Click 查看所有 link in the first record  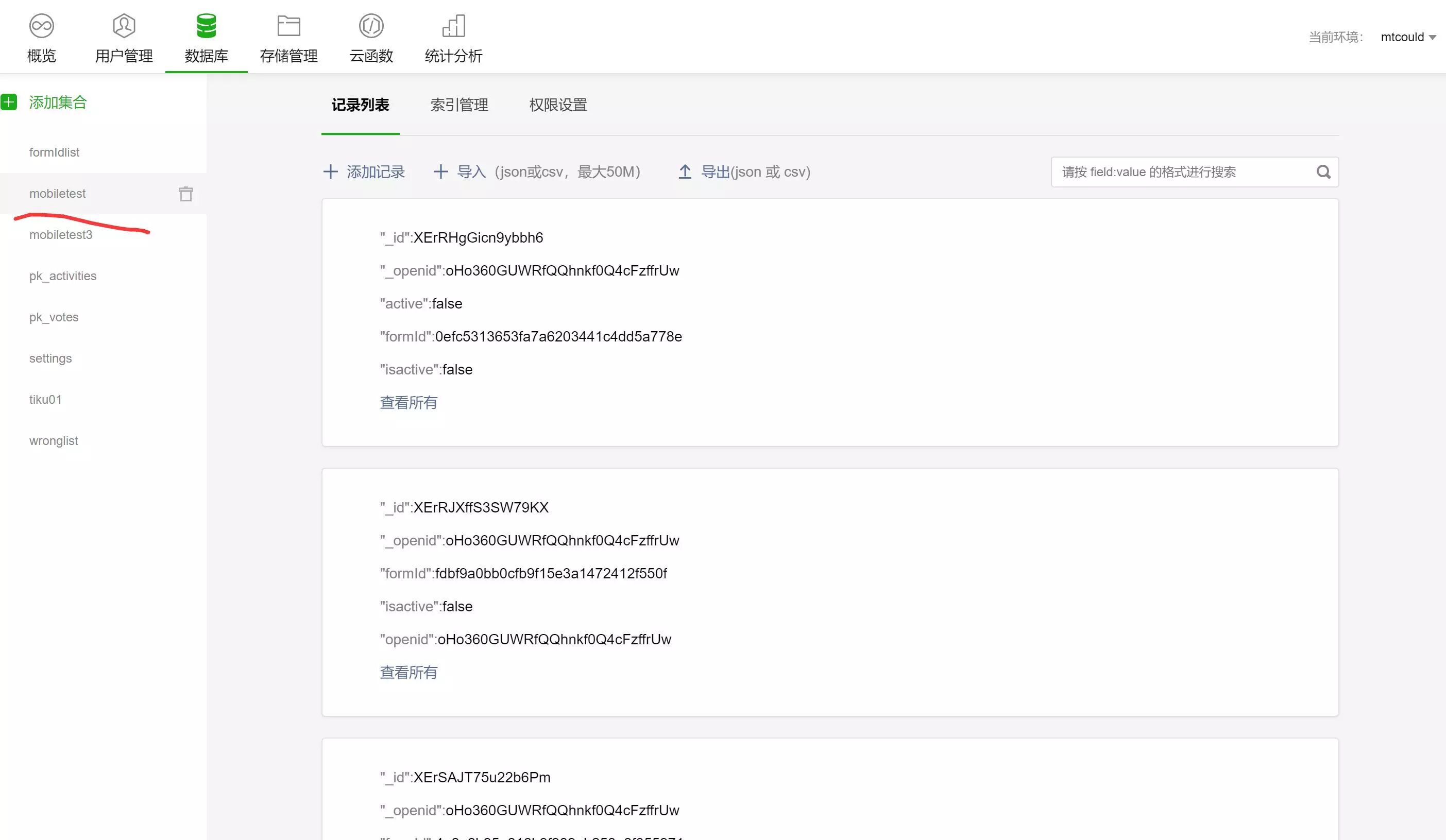[408, 402]
